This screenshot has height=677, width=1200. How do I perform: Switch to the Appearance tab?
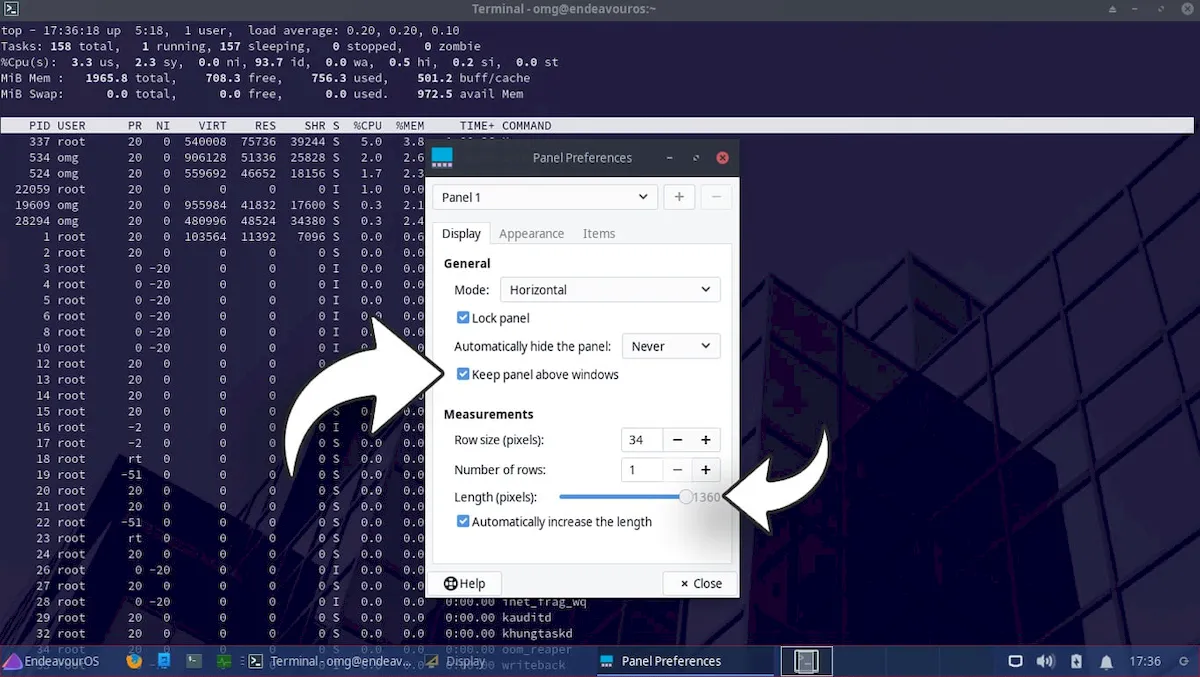click(531, 233)
